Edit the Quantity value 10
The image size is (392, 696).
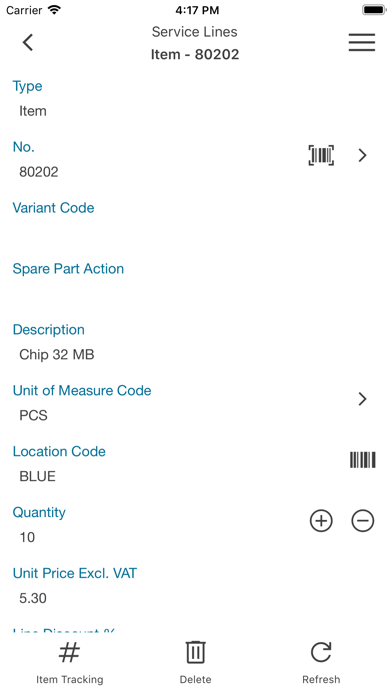(x=27, y=538)
